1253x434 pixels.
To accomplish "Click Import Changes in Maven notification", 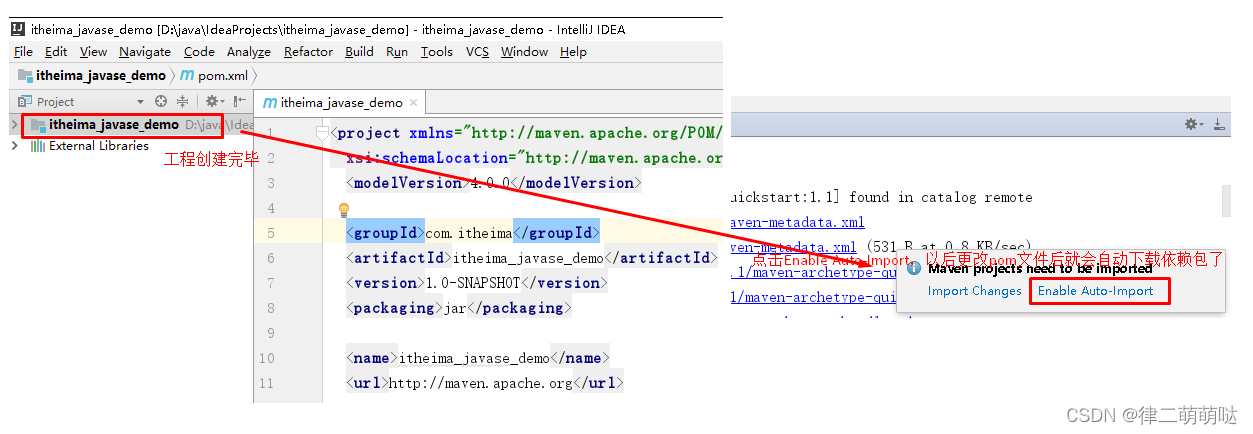I will tap(975, 291).
